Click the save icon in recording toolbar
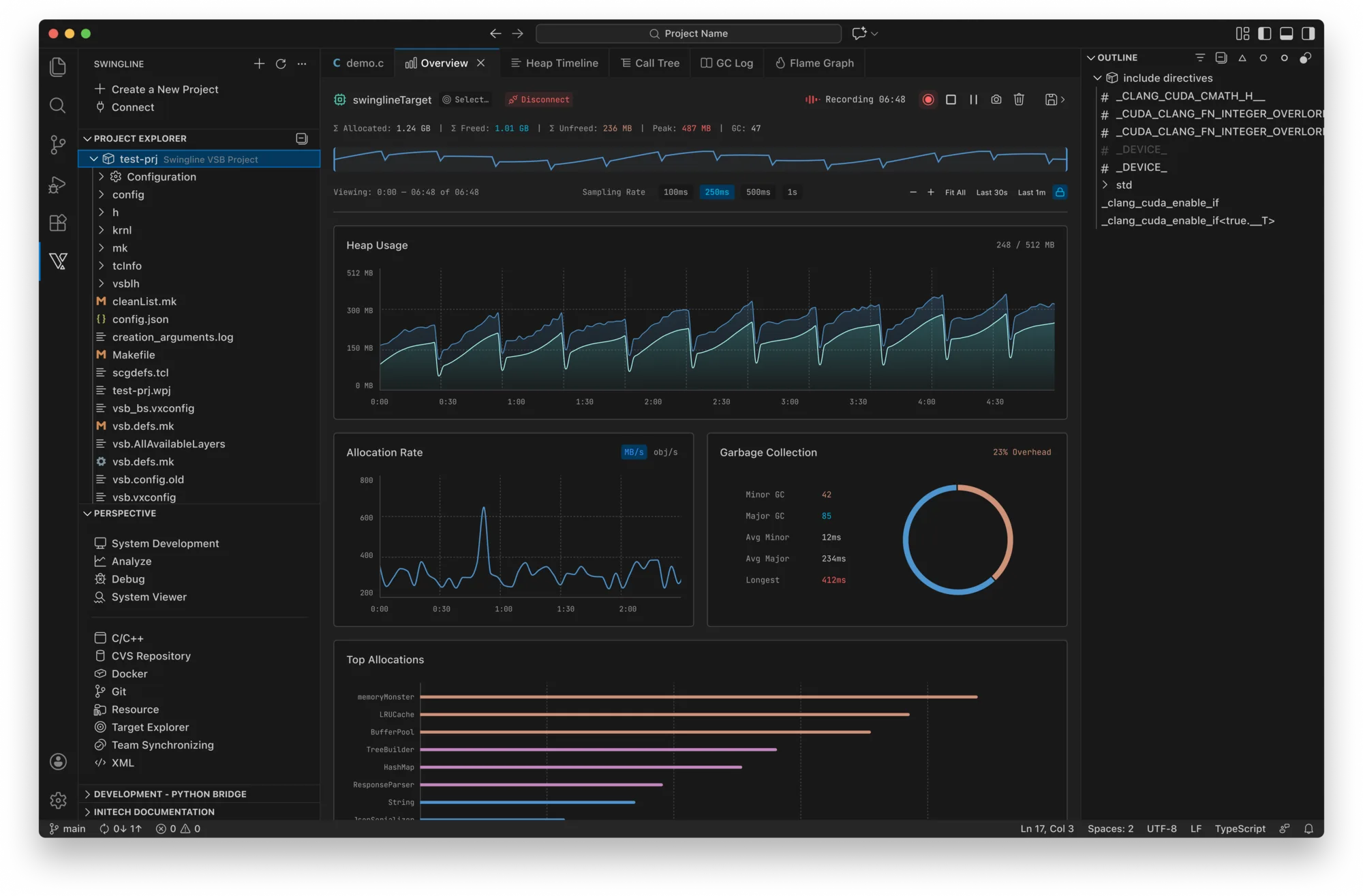The height and width of the screenshot is (896, 1363). pyautogui.click(x=1051, y=99)
